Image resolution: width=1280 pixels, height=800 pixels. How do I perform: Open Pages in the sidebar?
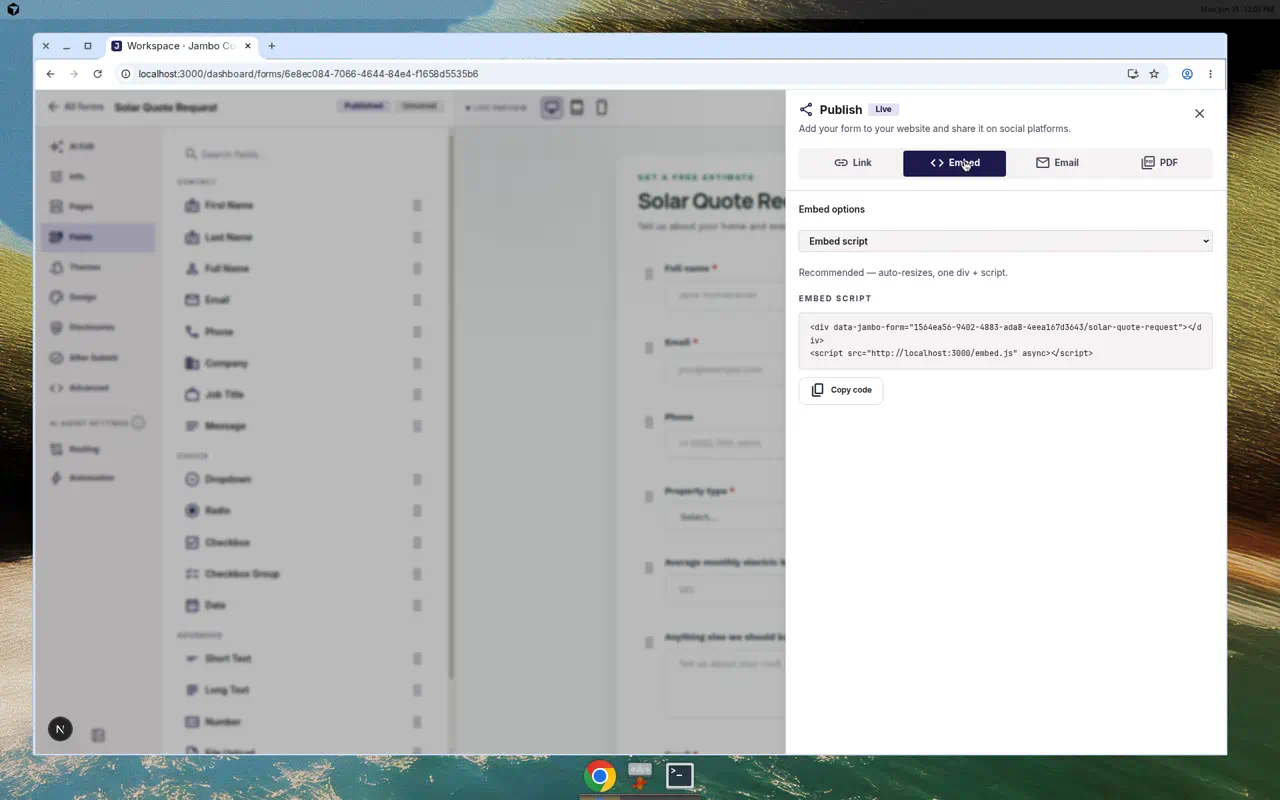[98, 207]
